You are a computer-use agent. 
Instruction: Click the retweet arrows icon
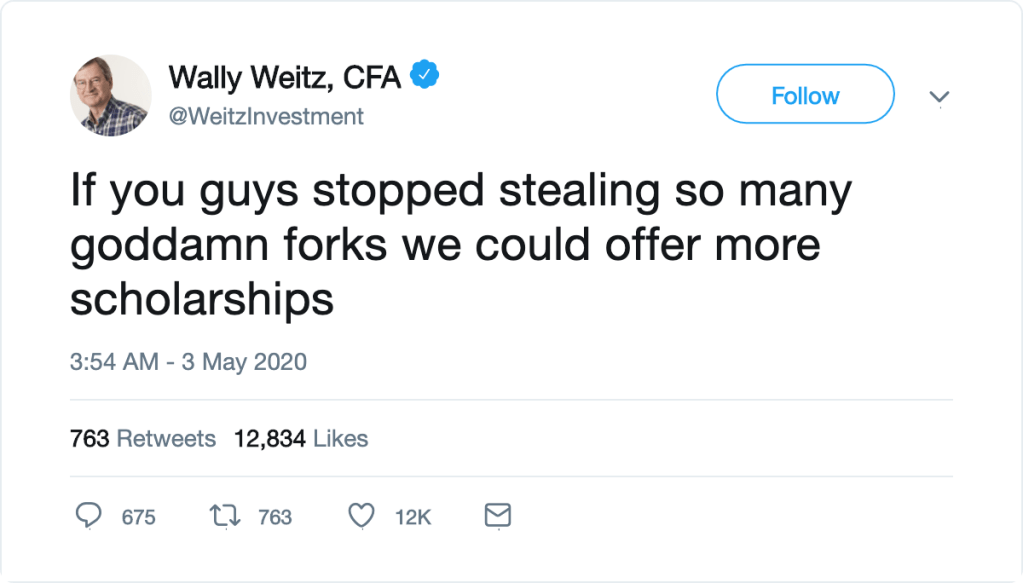[x=225, y=516]
